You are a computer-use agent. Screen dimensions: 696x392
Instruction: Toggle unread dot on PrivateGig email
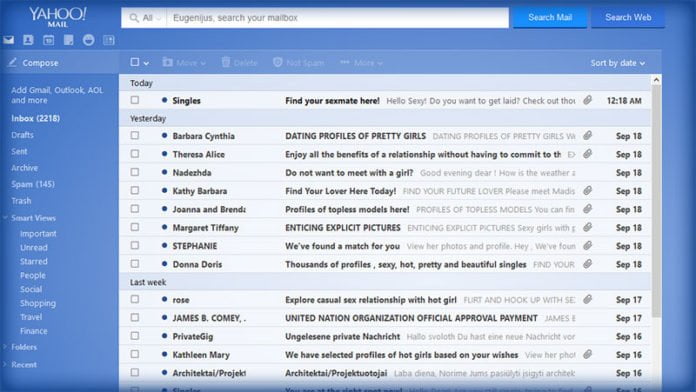click(x=164, y=336)
